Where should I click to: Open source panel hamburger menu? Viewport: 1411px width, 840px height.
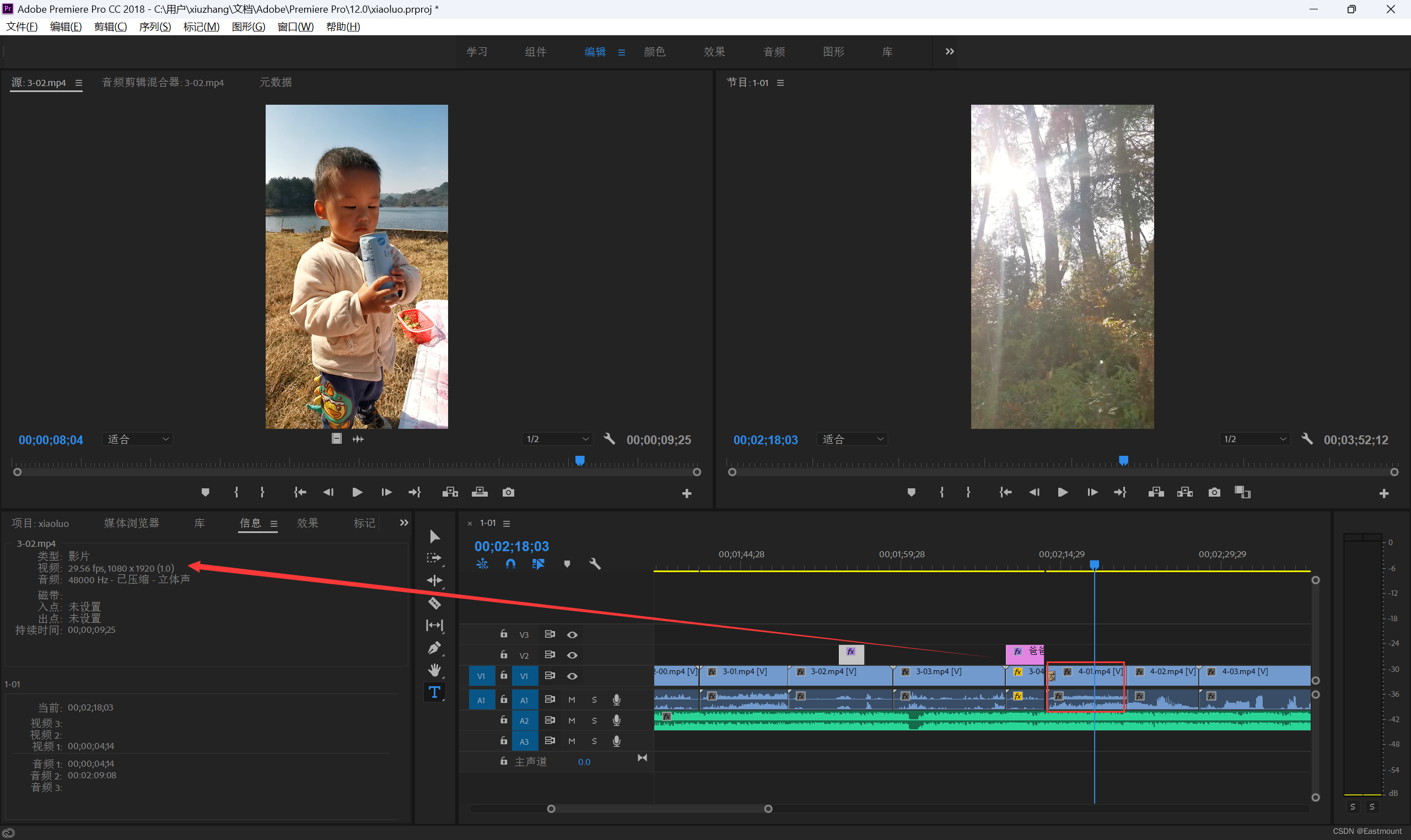point(79,83)
